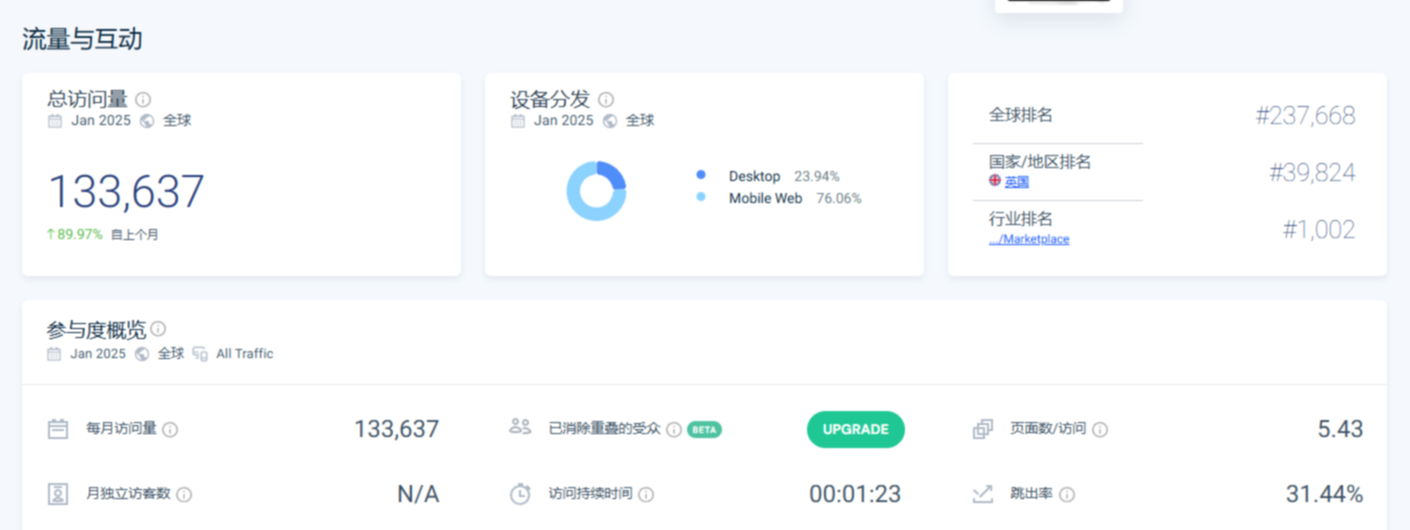
Task: Click info icon beside 设备分发 title
Action: click(606, 100)
